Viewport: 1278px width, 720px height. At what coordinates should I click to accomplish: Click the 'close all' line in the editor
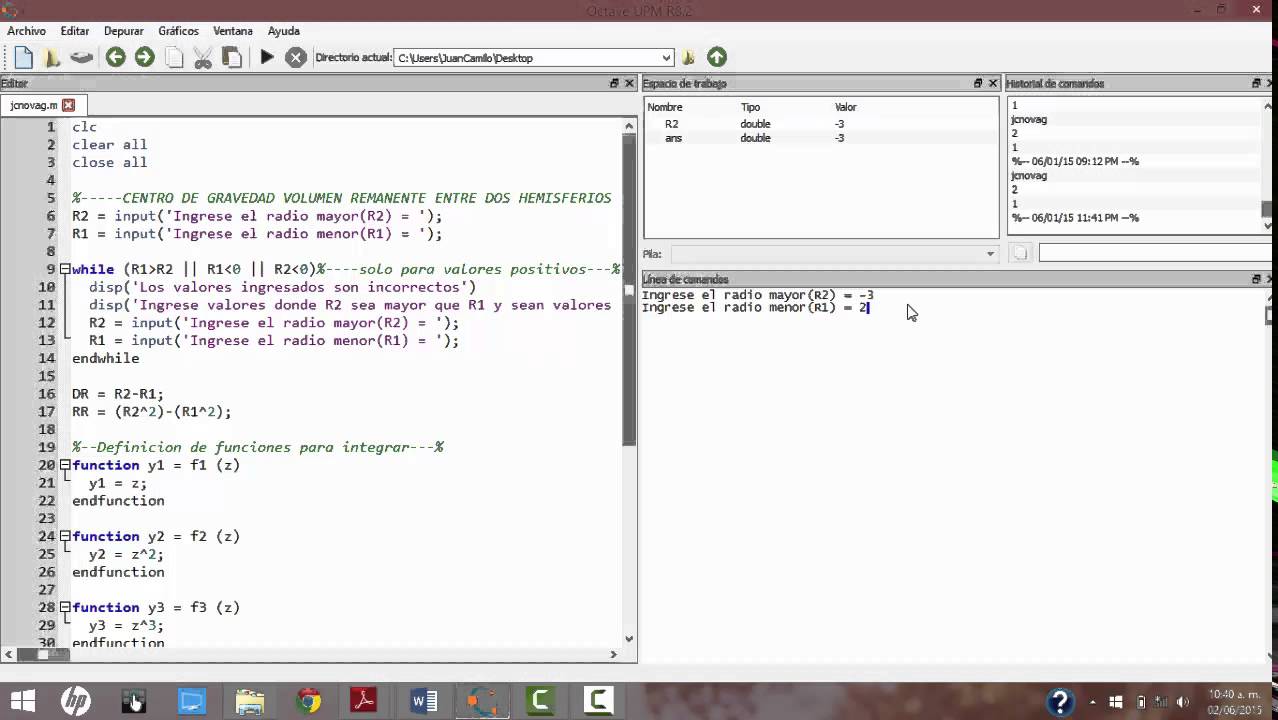click(x=109, y=162)
